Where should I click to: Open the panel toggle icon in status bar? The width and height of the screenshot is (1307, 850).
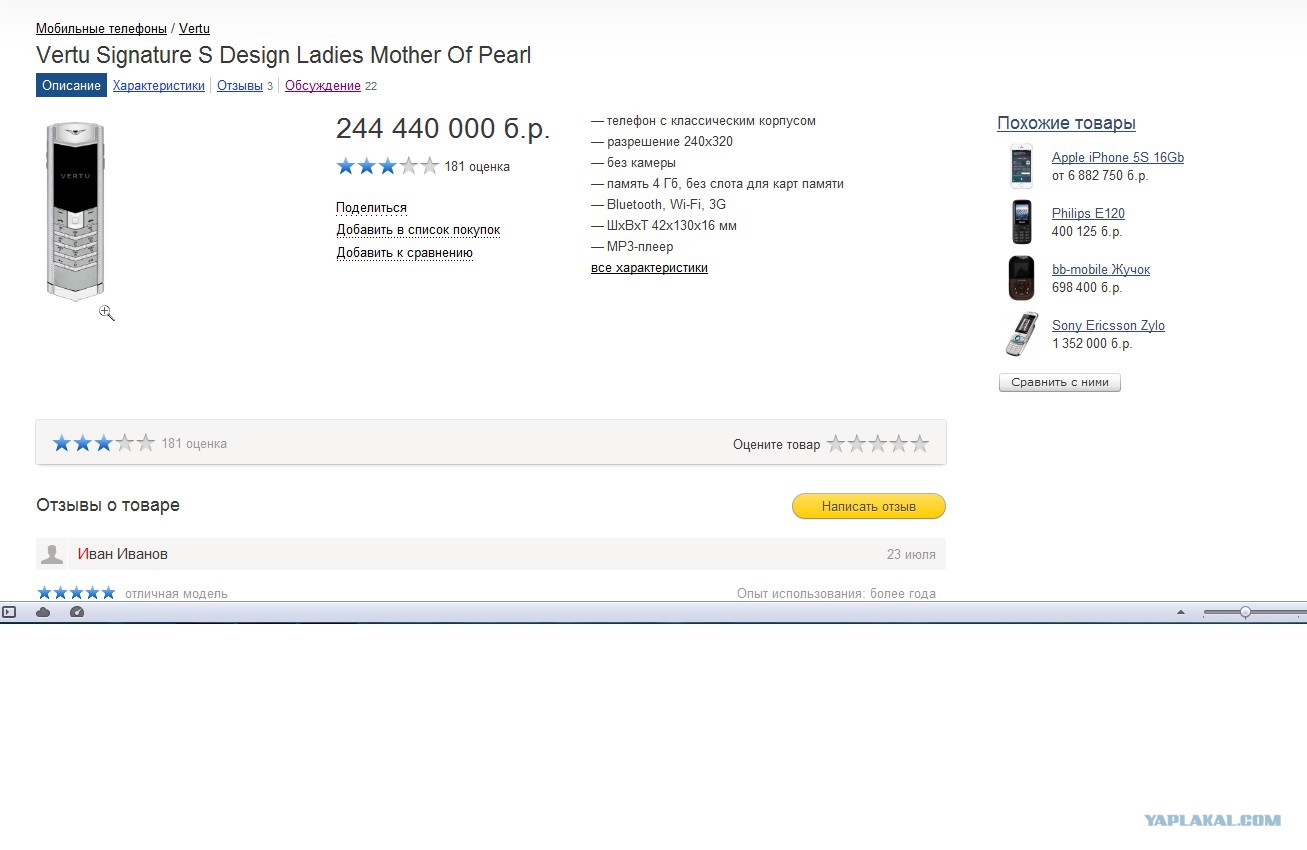click(9, 612)
